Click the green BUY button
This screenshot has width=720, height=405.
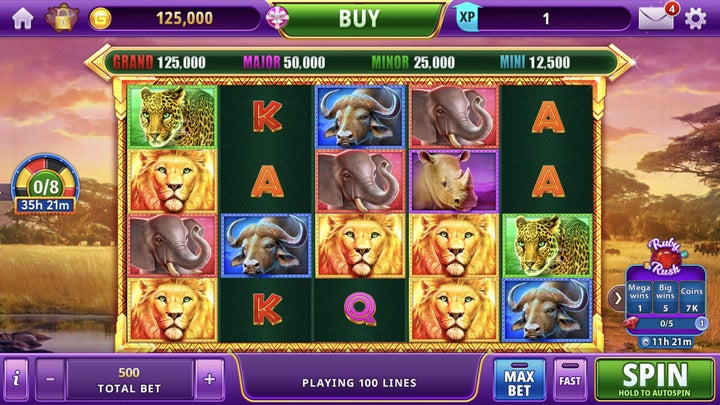359,19
